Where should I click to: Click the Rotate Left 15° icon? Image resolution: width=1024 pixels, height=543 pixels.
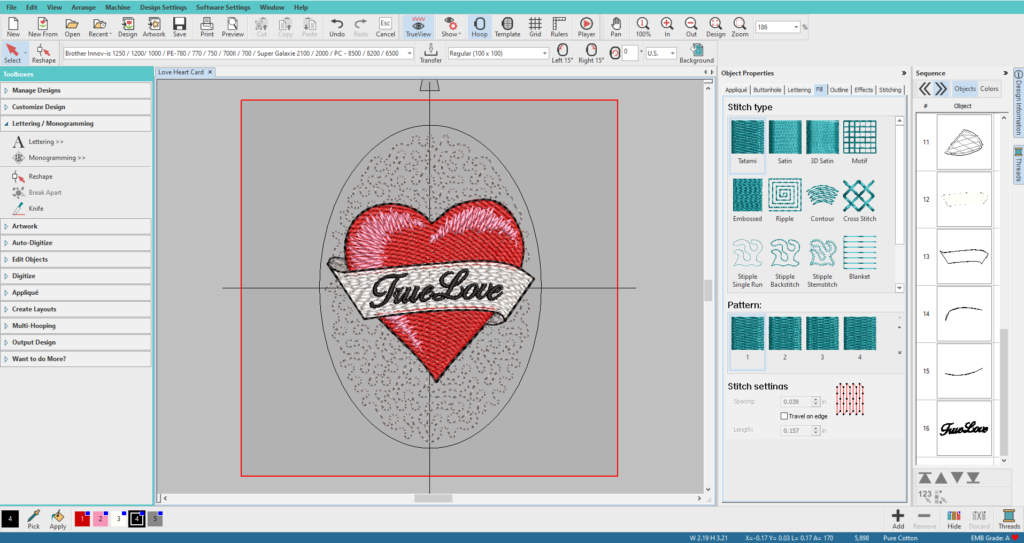tap(562, 52)
